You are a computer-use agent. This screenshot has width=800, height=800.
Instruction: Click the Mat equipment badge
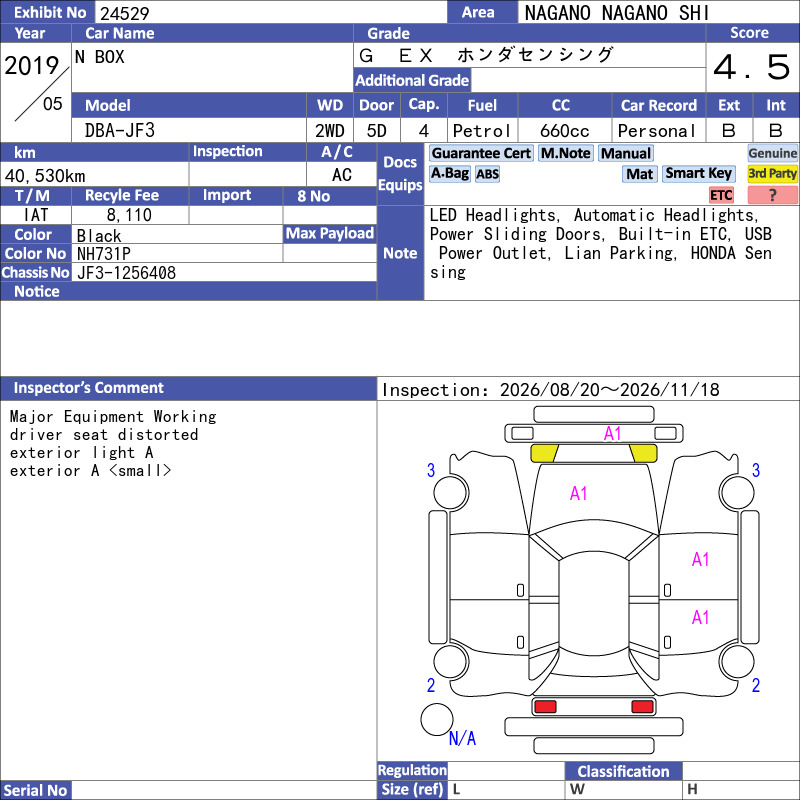coord(639,174)
